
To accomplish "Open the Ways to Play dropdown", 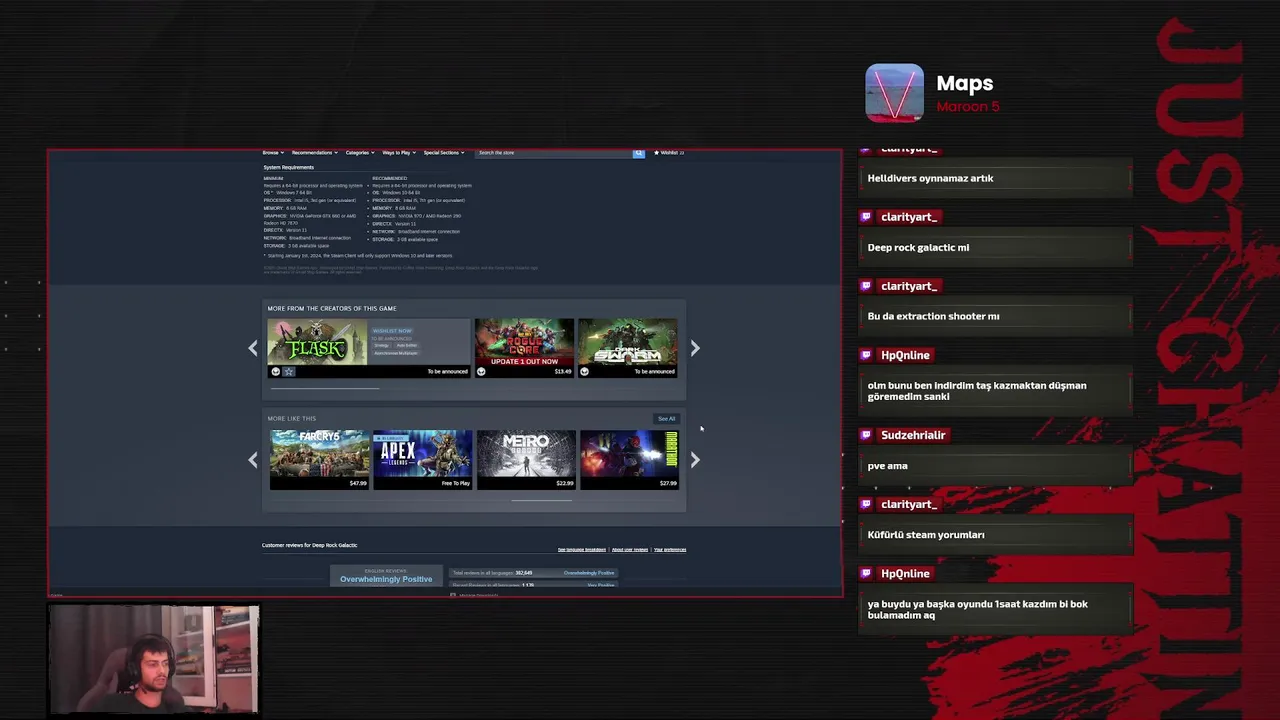I will 399,153.
